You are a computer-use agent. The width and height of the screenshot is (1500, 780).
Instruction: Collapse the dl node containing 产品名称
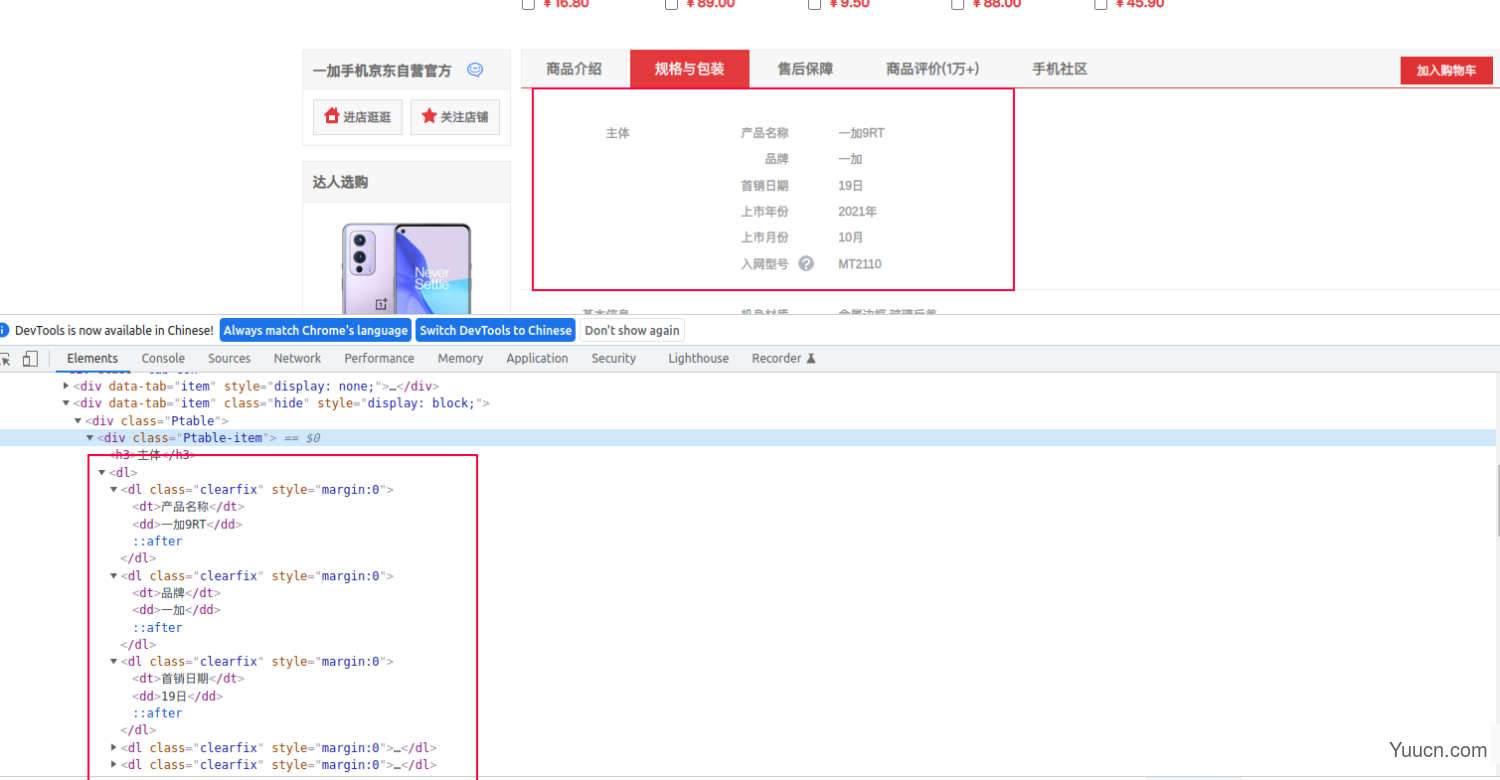click(113, 490)
